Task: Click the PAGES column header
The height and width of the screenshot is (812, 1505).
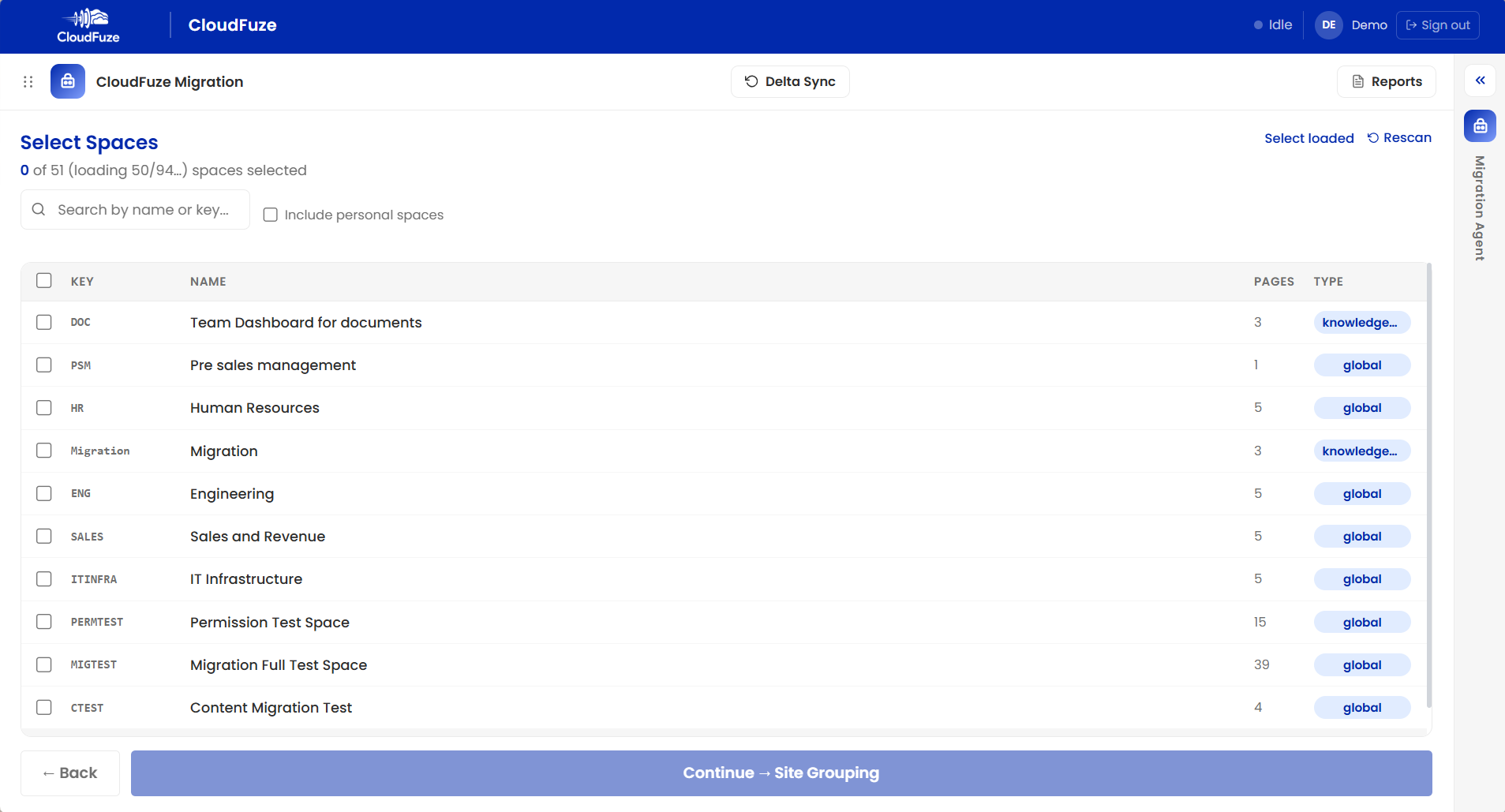Action: [1274, 282]
